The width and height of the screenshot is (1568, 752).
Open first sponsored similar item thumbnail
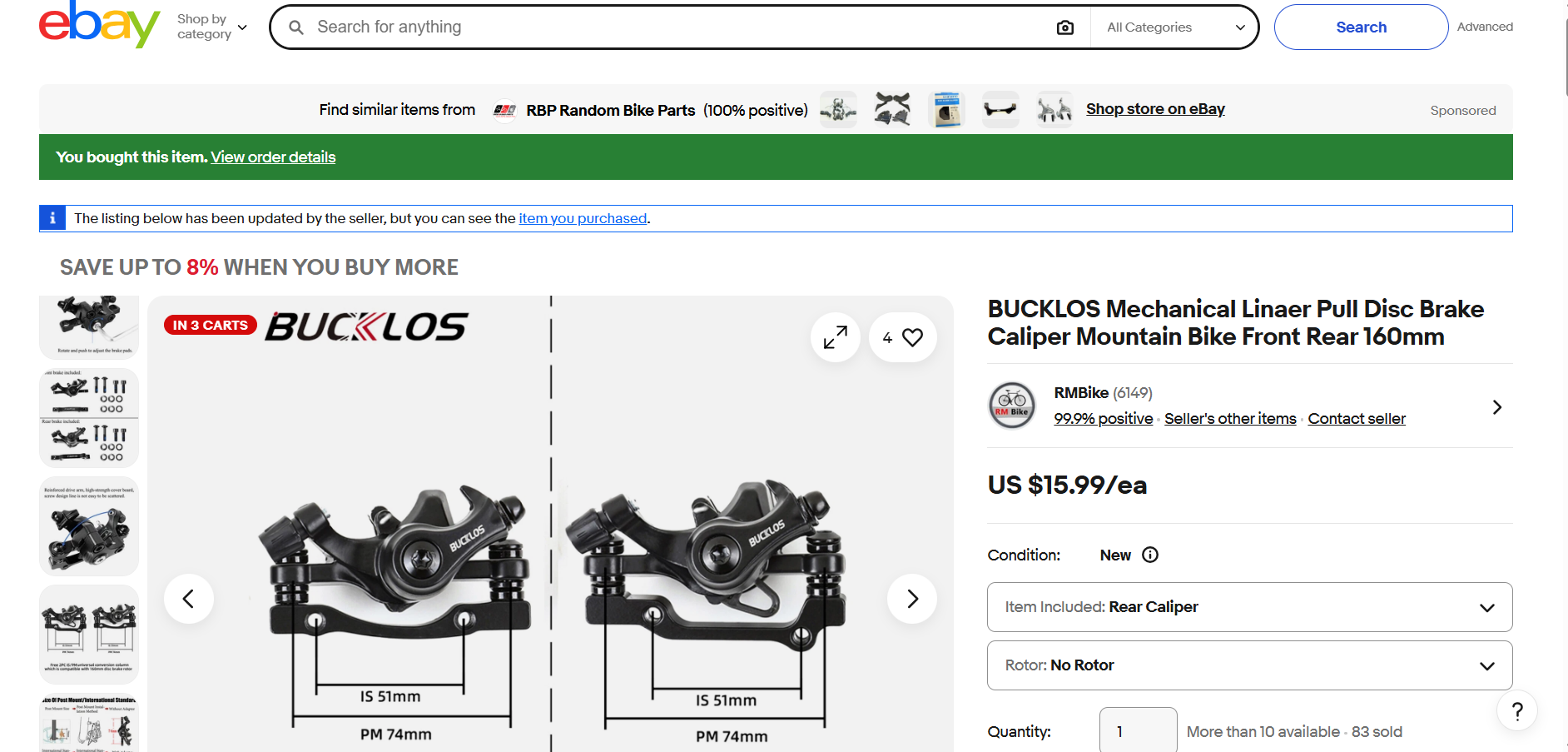pyautogui.click(x=839, y=109)
